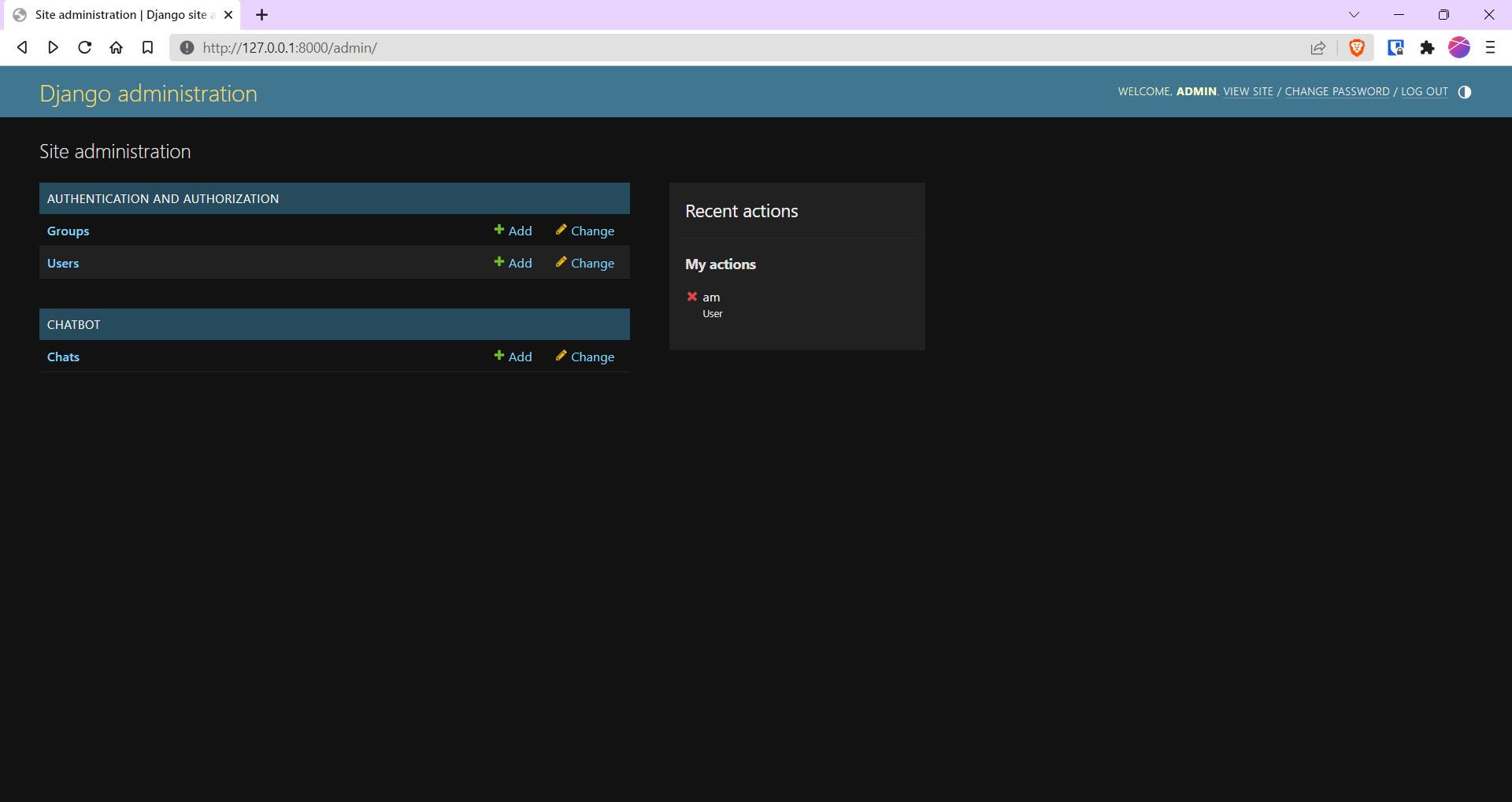Open the Users model link
This screenshot has width=1512, height=802.
[63, 264]
